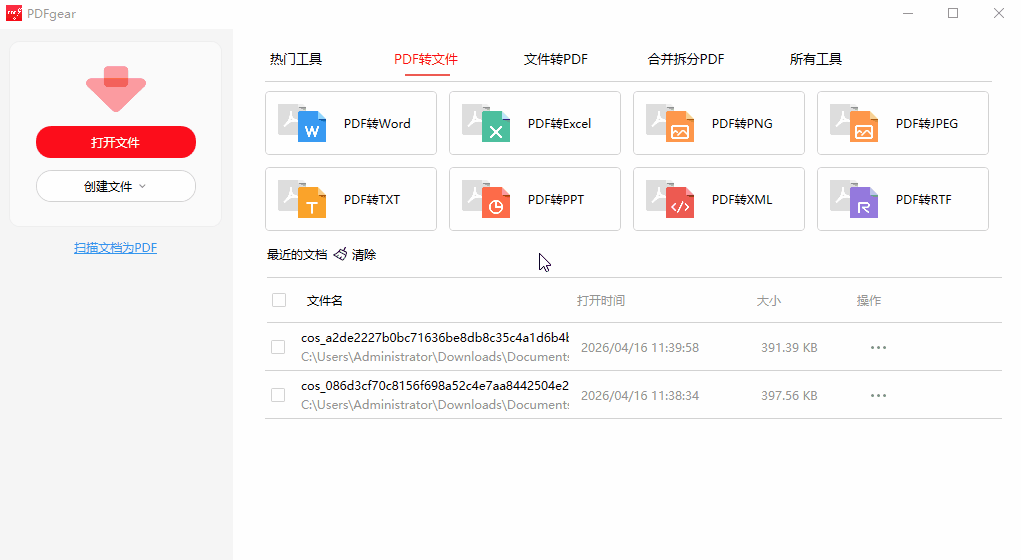Image resolution: width=1021 pixels, height=560 pixels.
Task: Click the PDF转RTF purple icon
Action: pos(854,199)
